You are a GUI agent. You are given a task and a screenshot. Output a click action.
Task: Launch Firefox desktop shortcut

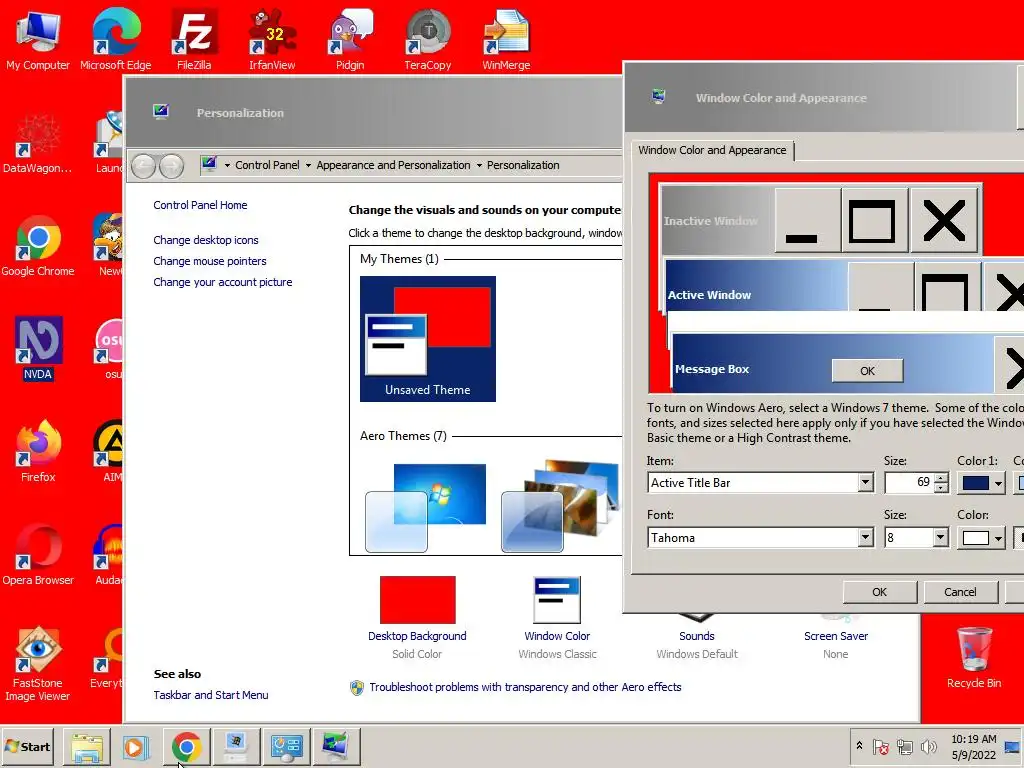coord(37,451)
